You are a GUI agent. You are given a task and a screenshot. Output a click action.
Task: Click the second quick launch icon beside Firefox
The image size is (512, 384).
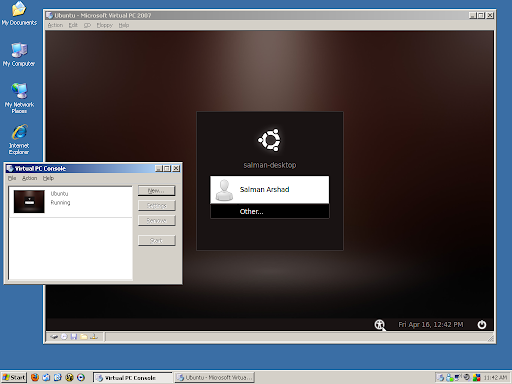(46, 377)
